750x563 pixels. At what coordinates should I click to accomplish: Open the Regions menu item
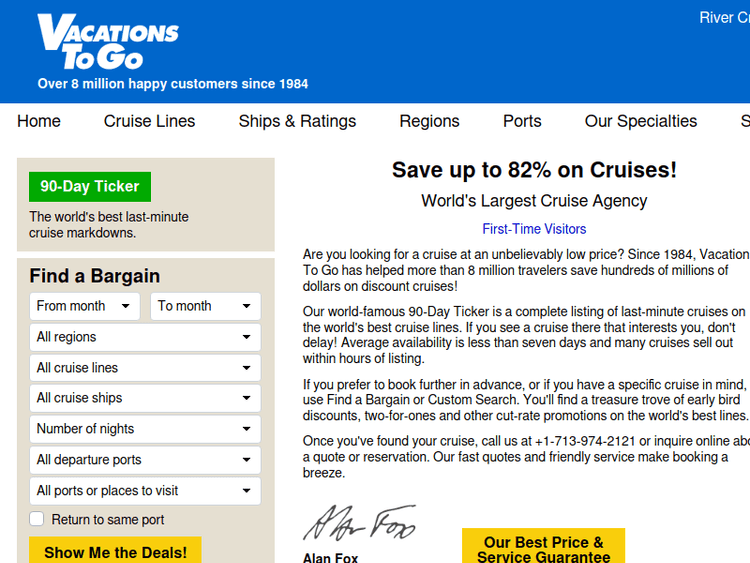click(x=429, y=121)
